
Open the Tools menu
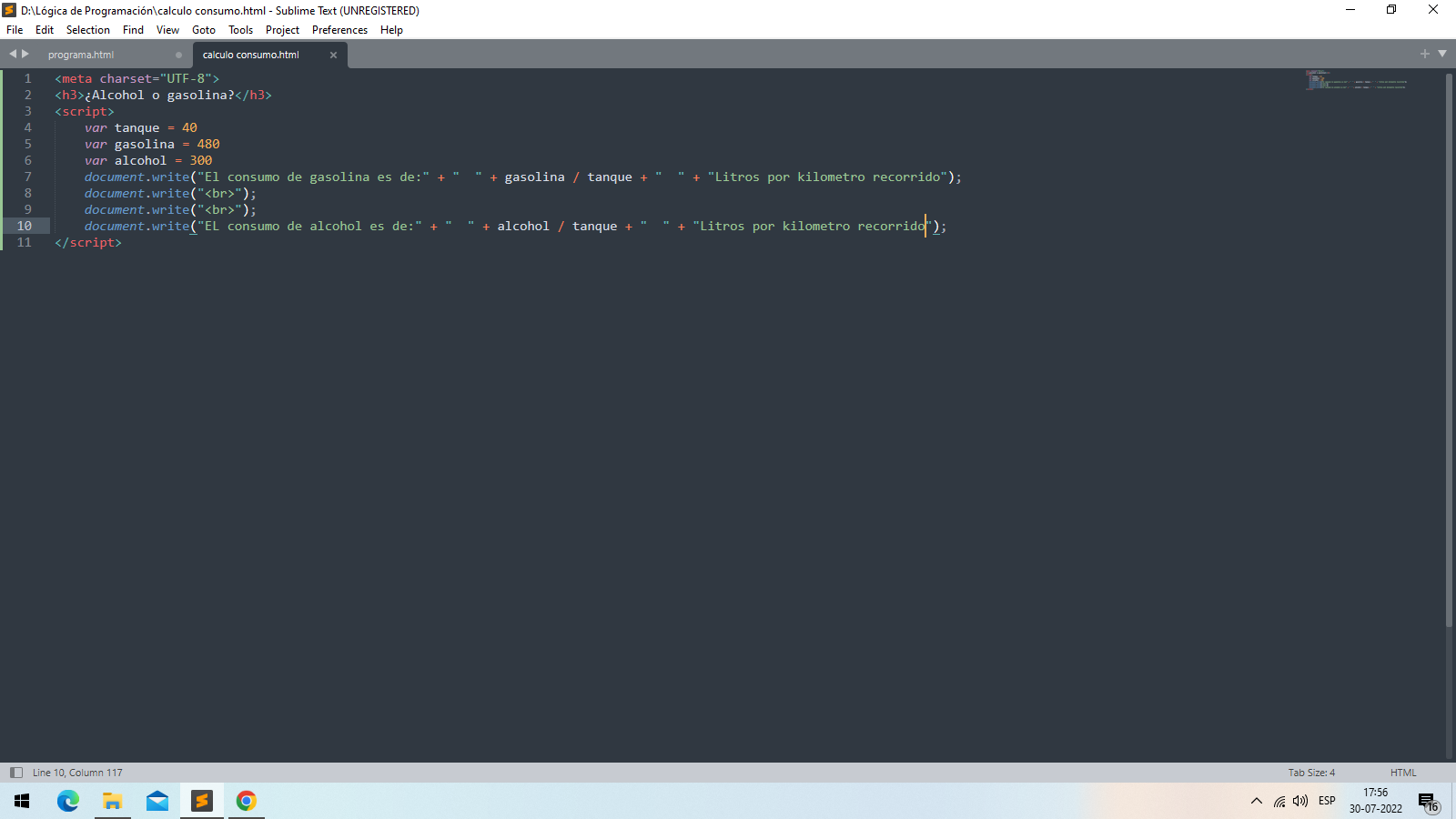tap(240, 30)
